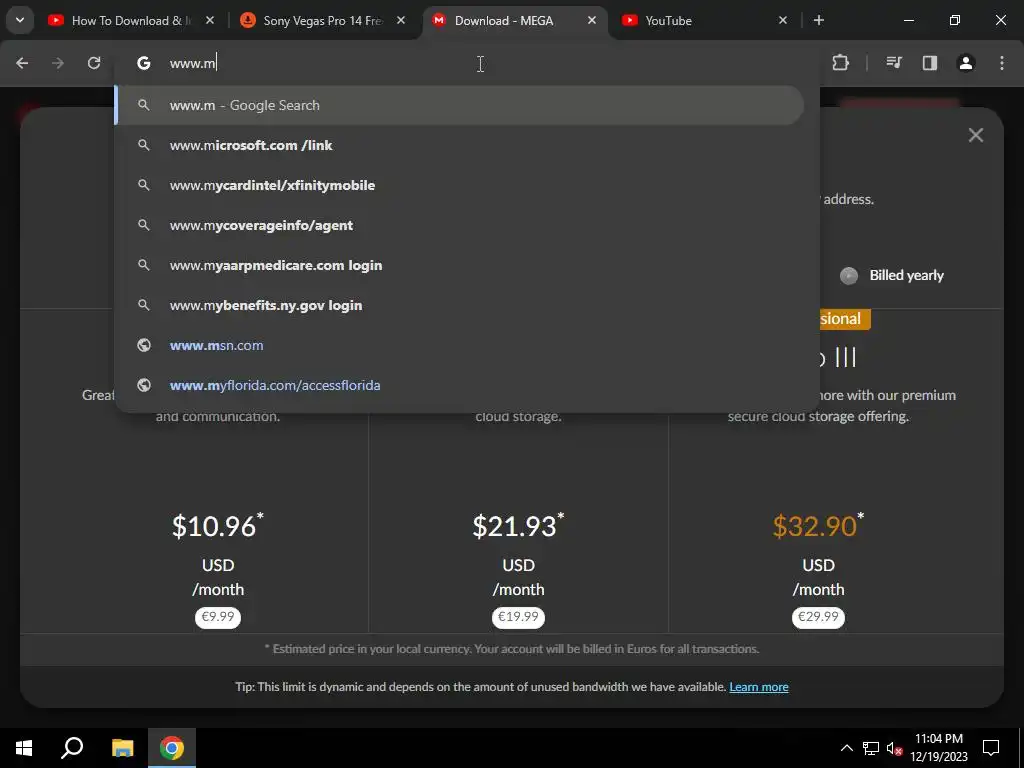Switch to Sony Vegas Pro 14 tab

(322, 20)
